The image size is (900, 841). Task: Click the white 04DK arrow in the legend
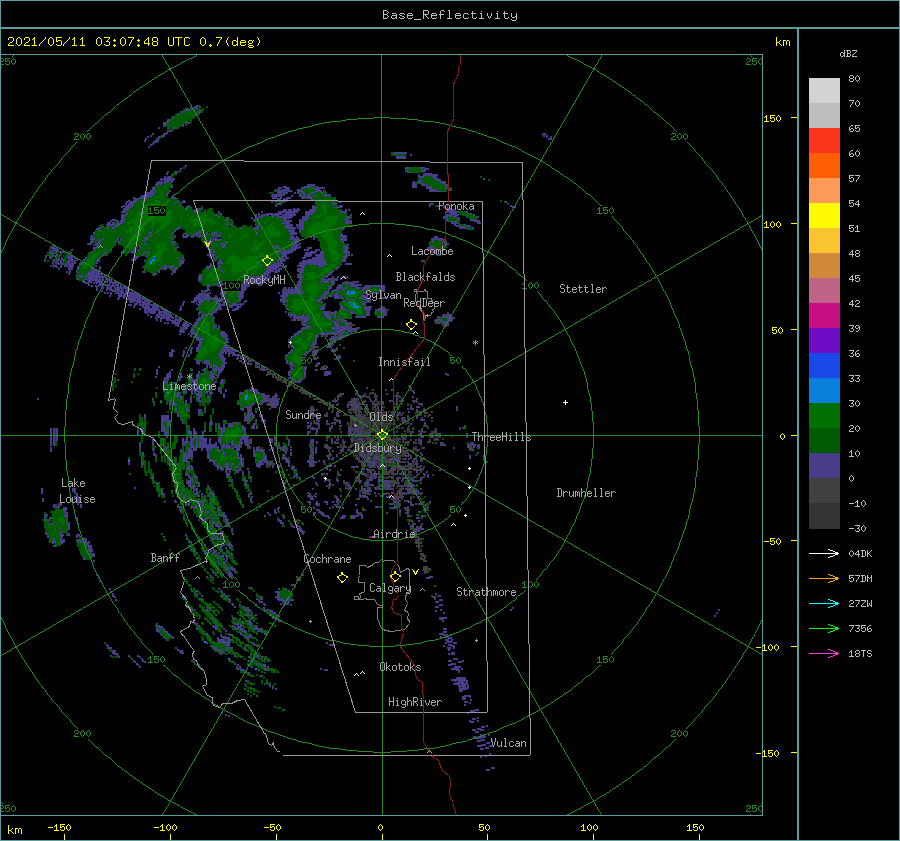click(x=824, y=553)
